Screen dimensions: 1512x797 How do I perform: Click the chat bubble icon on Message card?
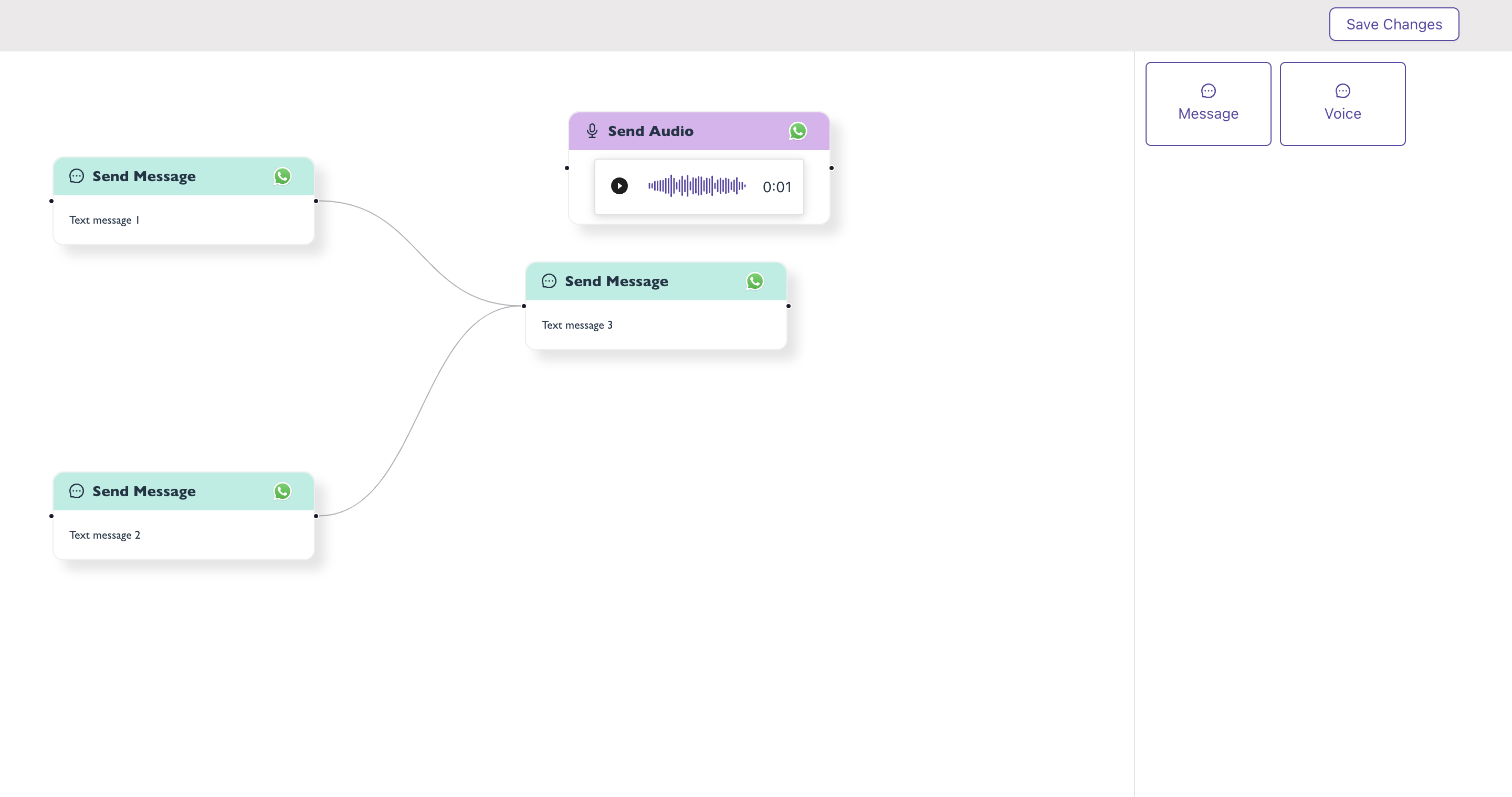[x=1208, y=91]
